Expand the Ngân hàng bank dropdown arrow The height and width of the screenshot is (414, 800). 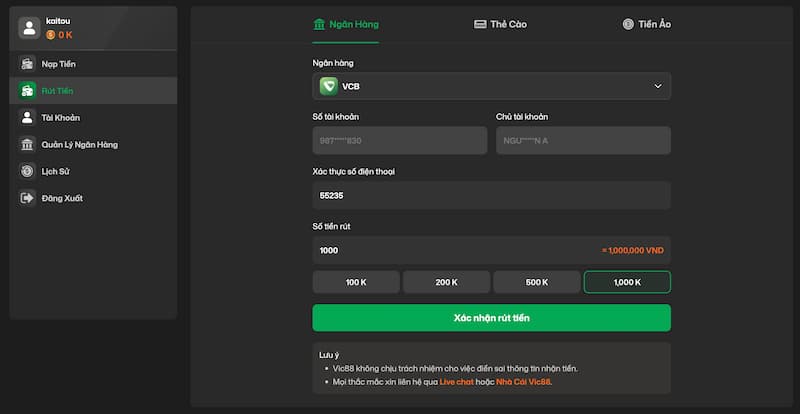click(x=658, y=86)
